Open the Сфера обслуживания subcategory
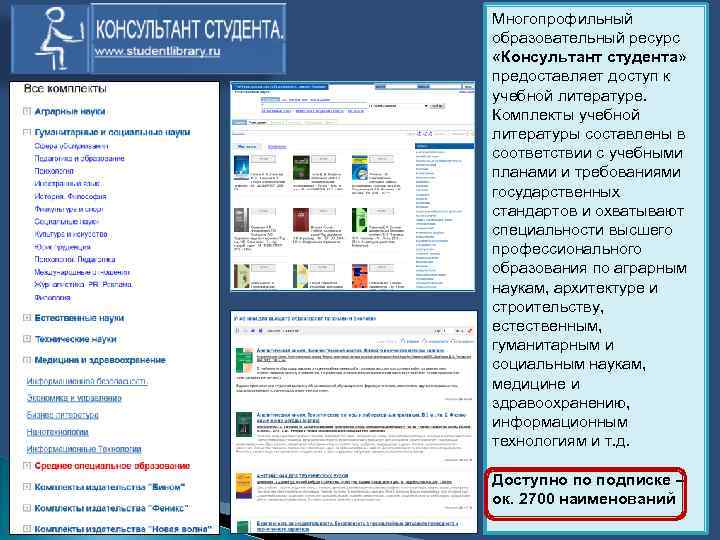The width and height of the screenshot is (720, 540). pyautogui.click(x=71, y=146)
